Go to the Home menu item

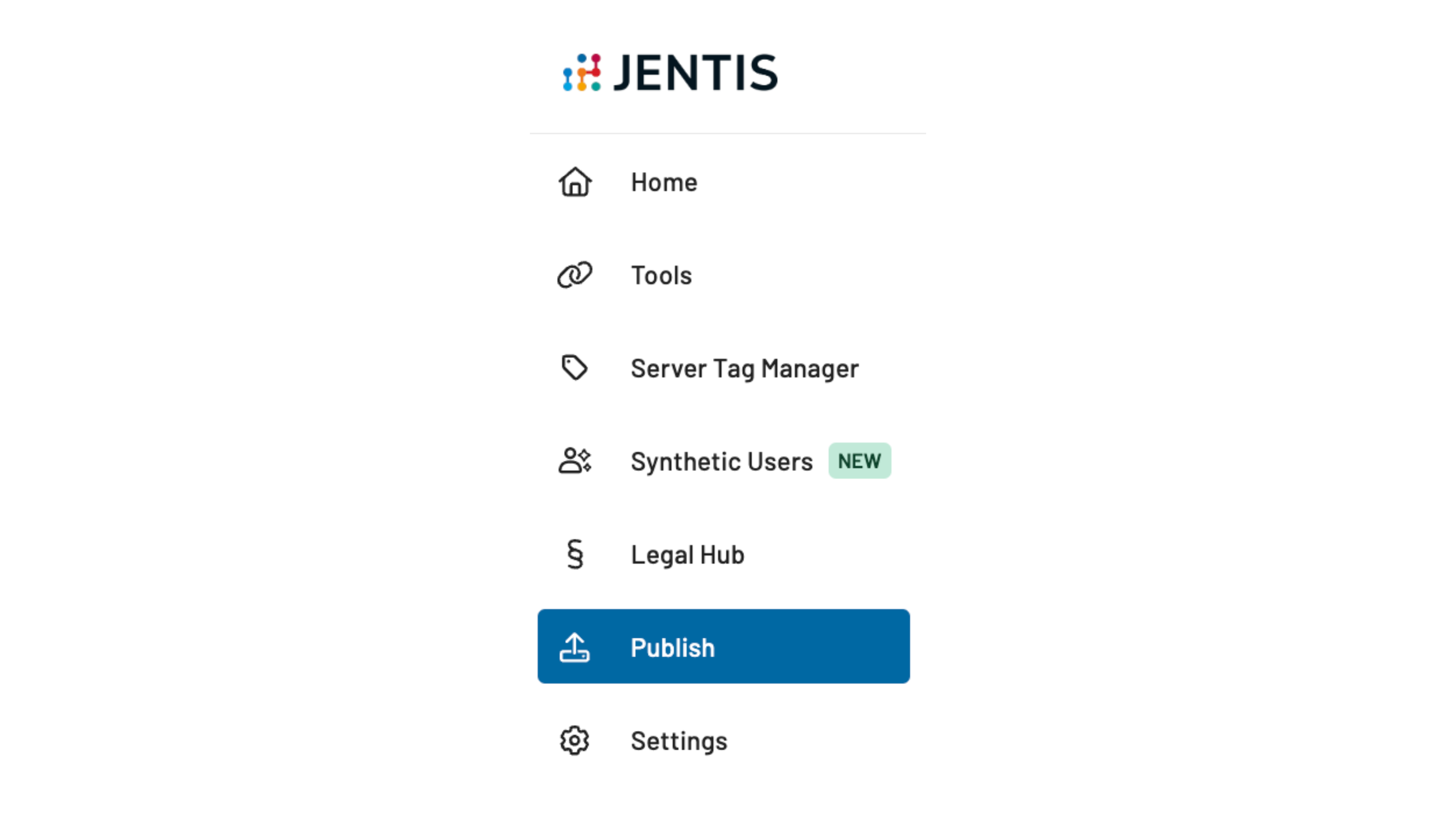pyautogui.click(x=664, y=183)
